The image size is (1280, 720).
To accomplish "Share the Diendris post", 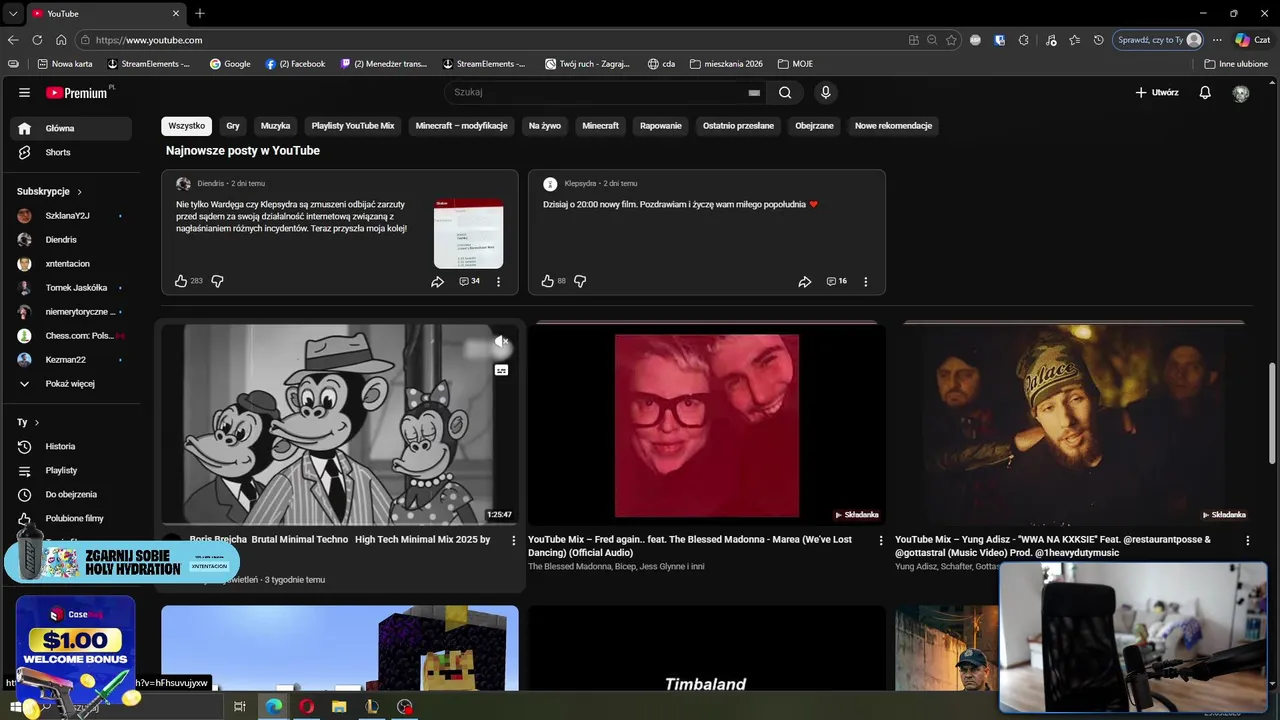I will tap(437, 282).
